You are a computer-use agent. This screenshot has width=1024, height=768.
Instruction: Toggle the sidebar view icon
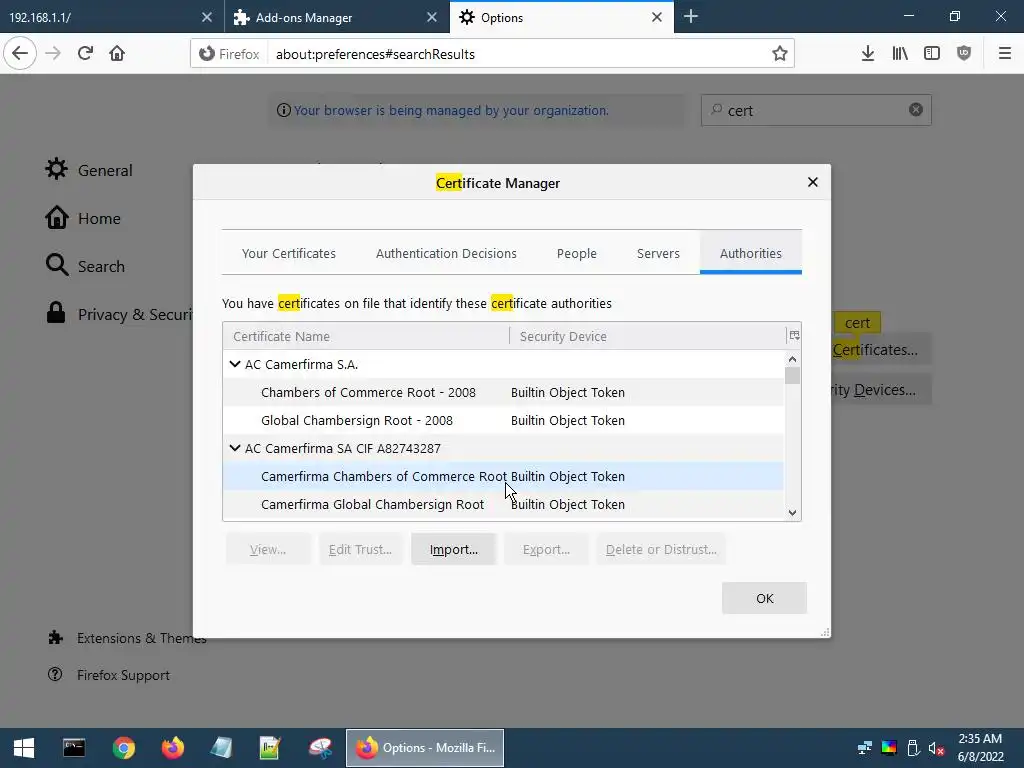pyautogui.click(x=932, y=54)
